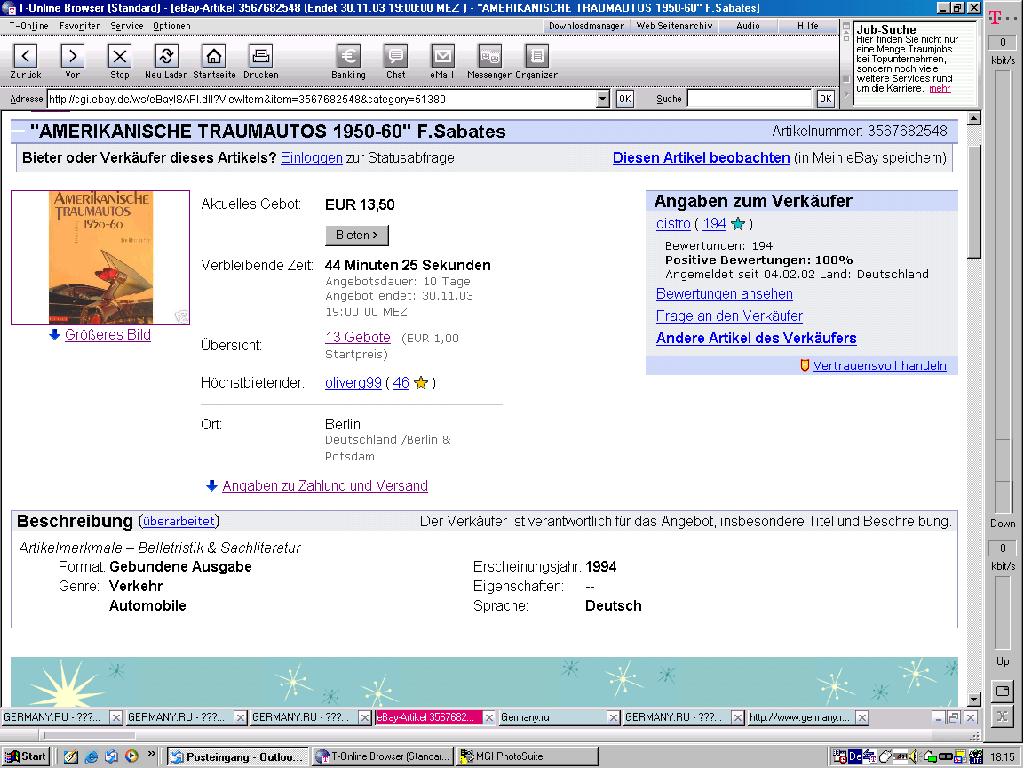Click the blue arrow beside Größeres Bild
This screenshot has width=1024, height=768.
pyautogui.click(x=54, y=334)
